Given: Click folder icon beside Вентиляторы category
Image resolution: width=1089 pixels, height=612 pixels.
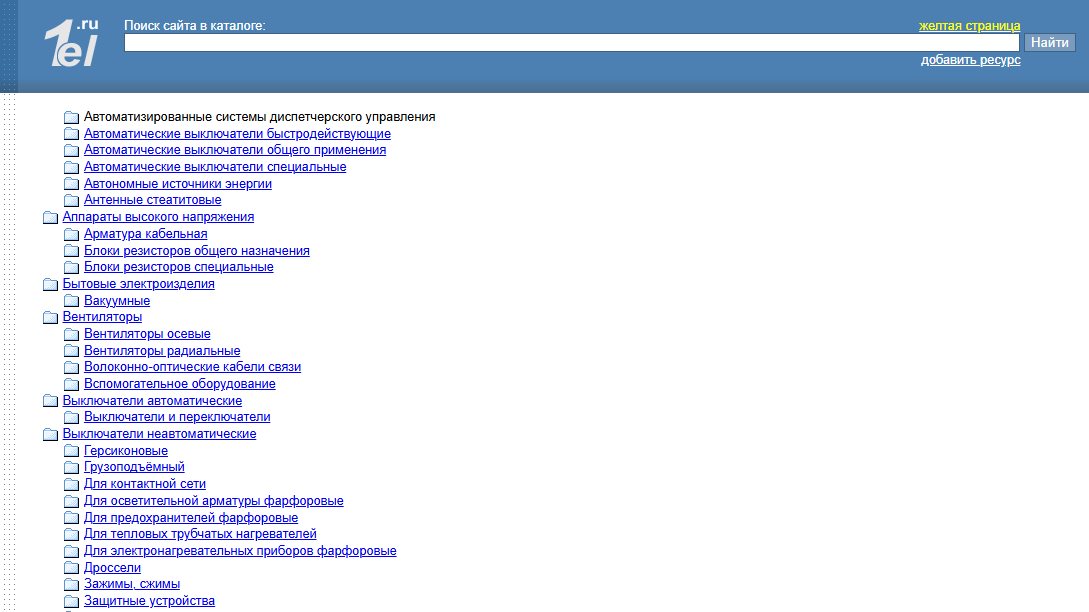Looking at the screenshot, I should click(50, 318).
